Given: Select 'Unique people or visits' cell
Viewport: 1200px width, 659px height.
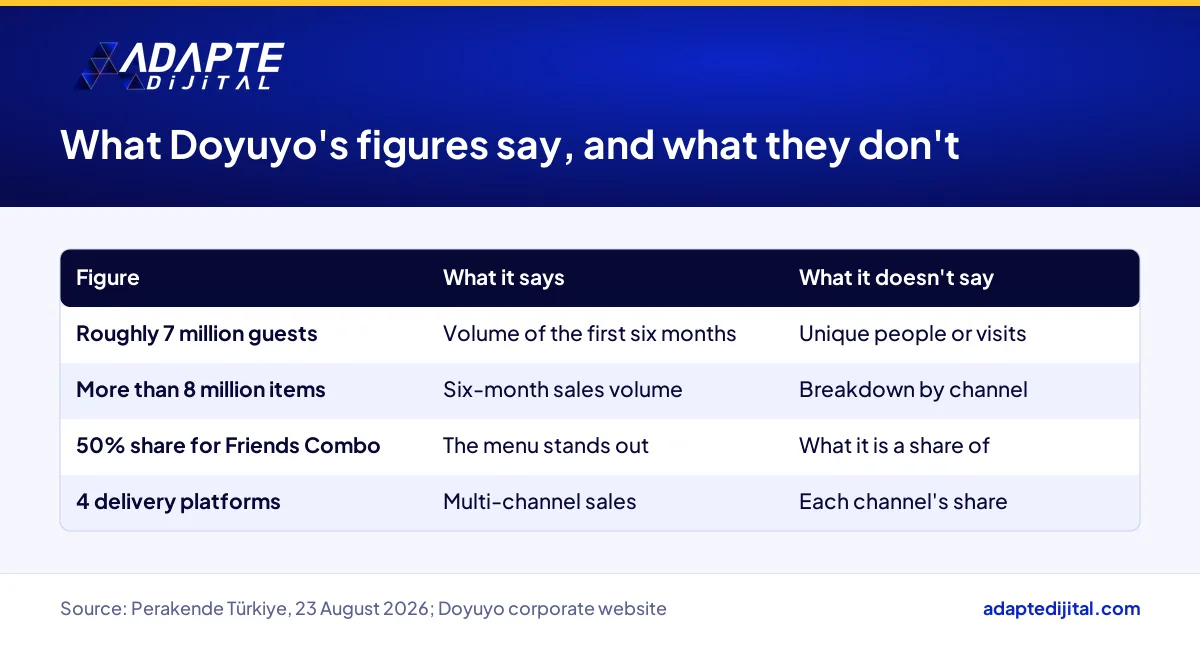Looking at the screenshot, I should 913,334.
